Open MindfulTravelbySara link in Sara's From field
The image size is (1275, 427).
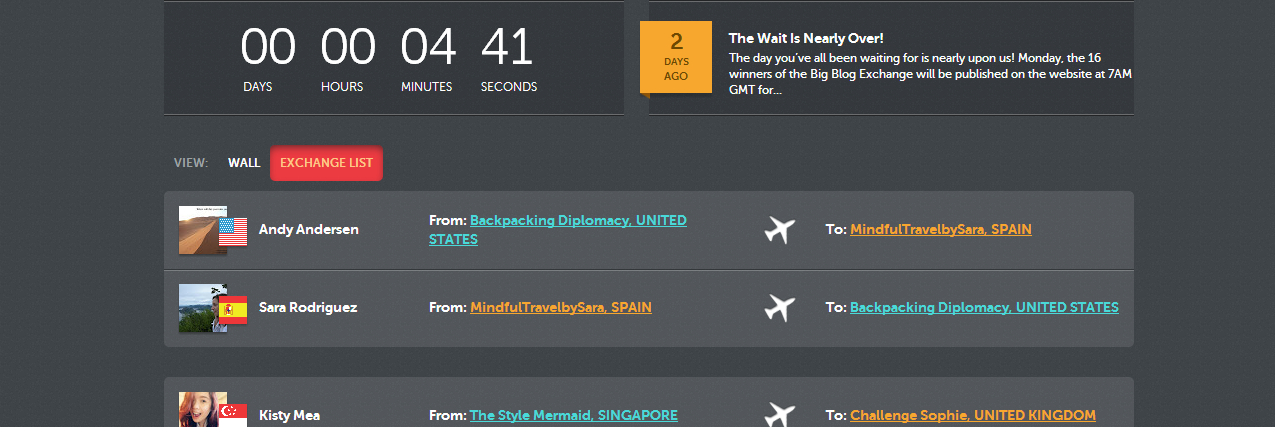[560, 307]
